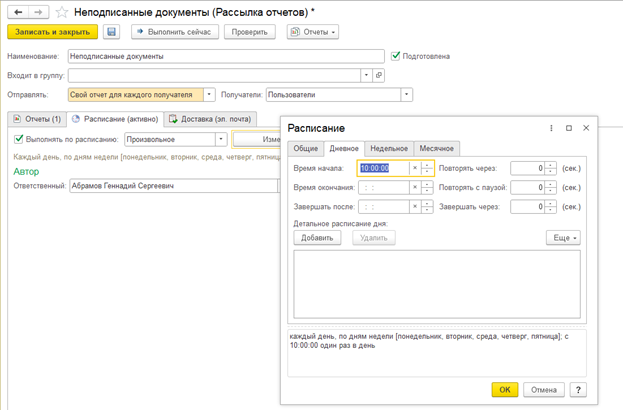Click the partially hidden Изменить button

coord(257,139)
